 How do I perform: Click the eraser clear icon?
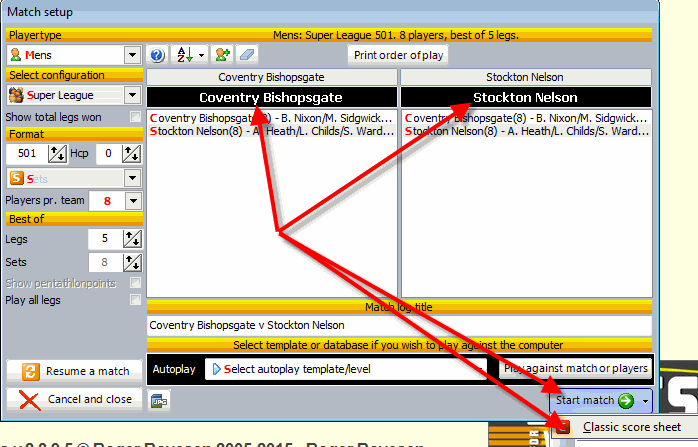pos(248,55)
